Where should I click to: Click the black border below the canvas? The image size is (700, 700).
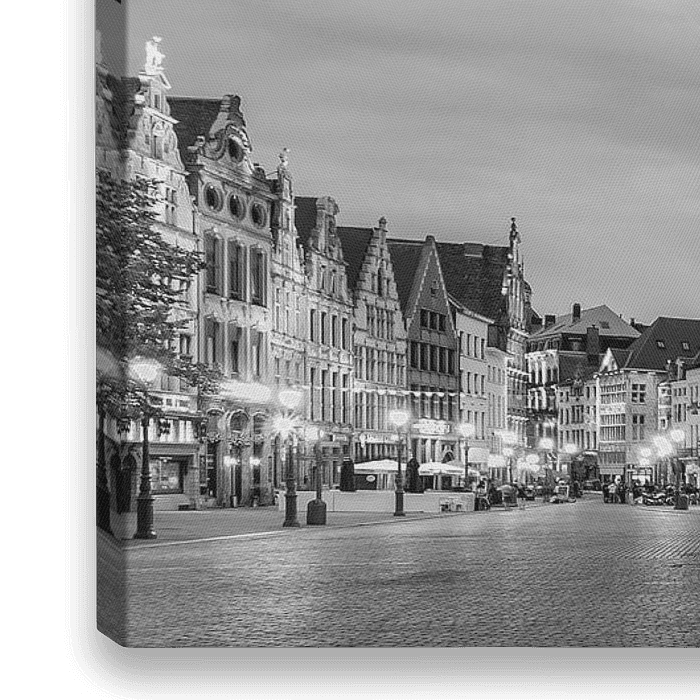(x=400, y=675)
